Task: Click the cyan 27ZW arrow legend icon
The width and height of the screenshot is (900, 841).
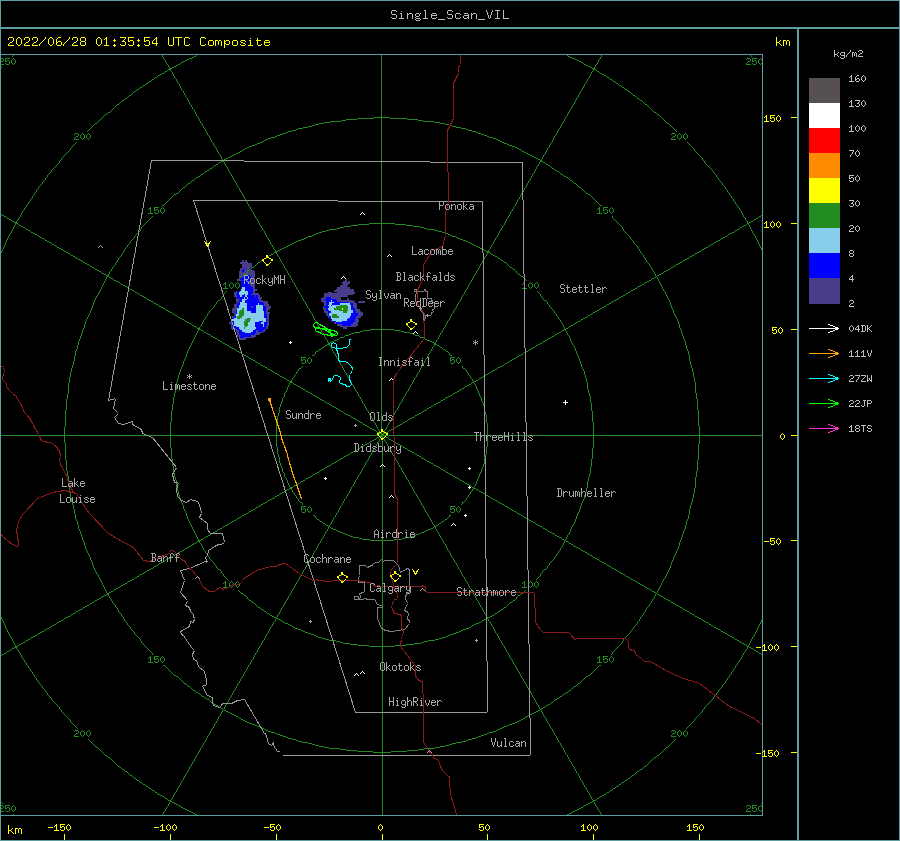Action: click(x=824, y=378)
